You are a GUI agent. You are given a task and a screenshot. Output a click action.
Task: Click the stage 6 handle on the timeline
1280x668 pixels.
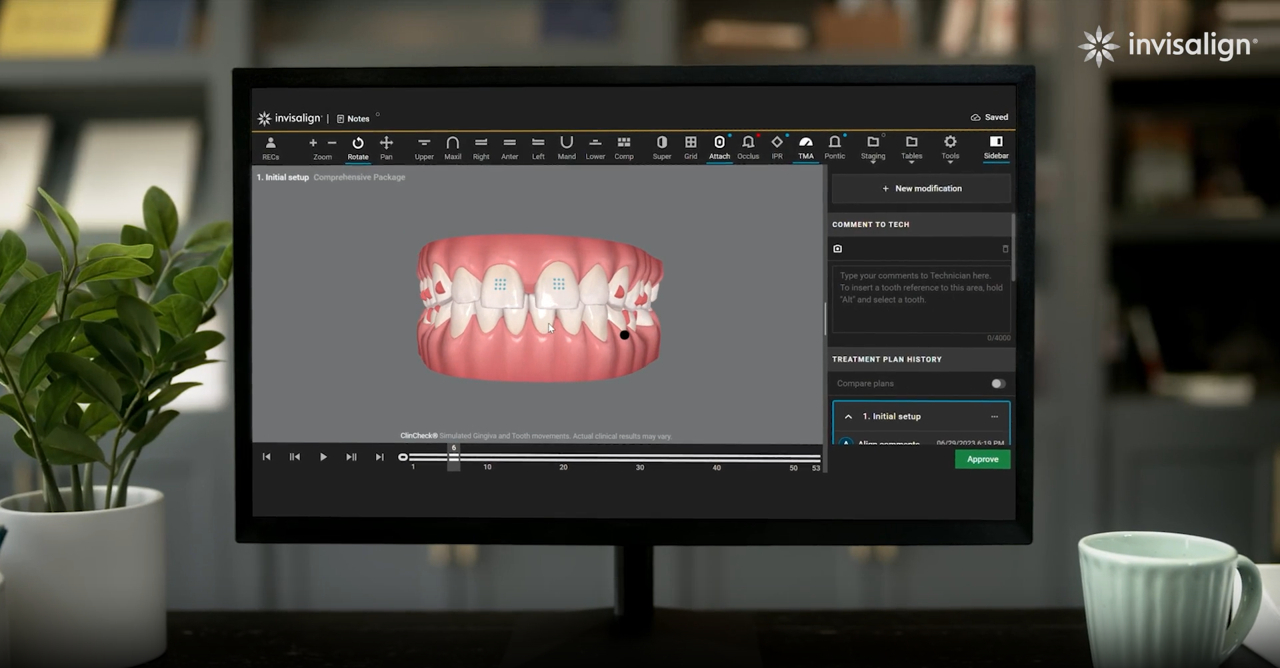point(453,457)
